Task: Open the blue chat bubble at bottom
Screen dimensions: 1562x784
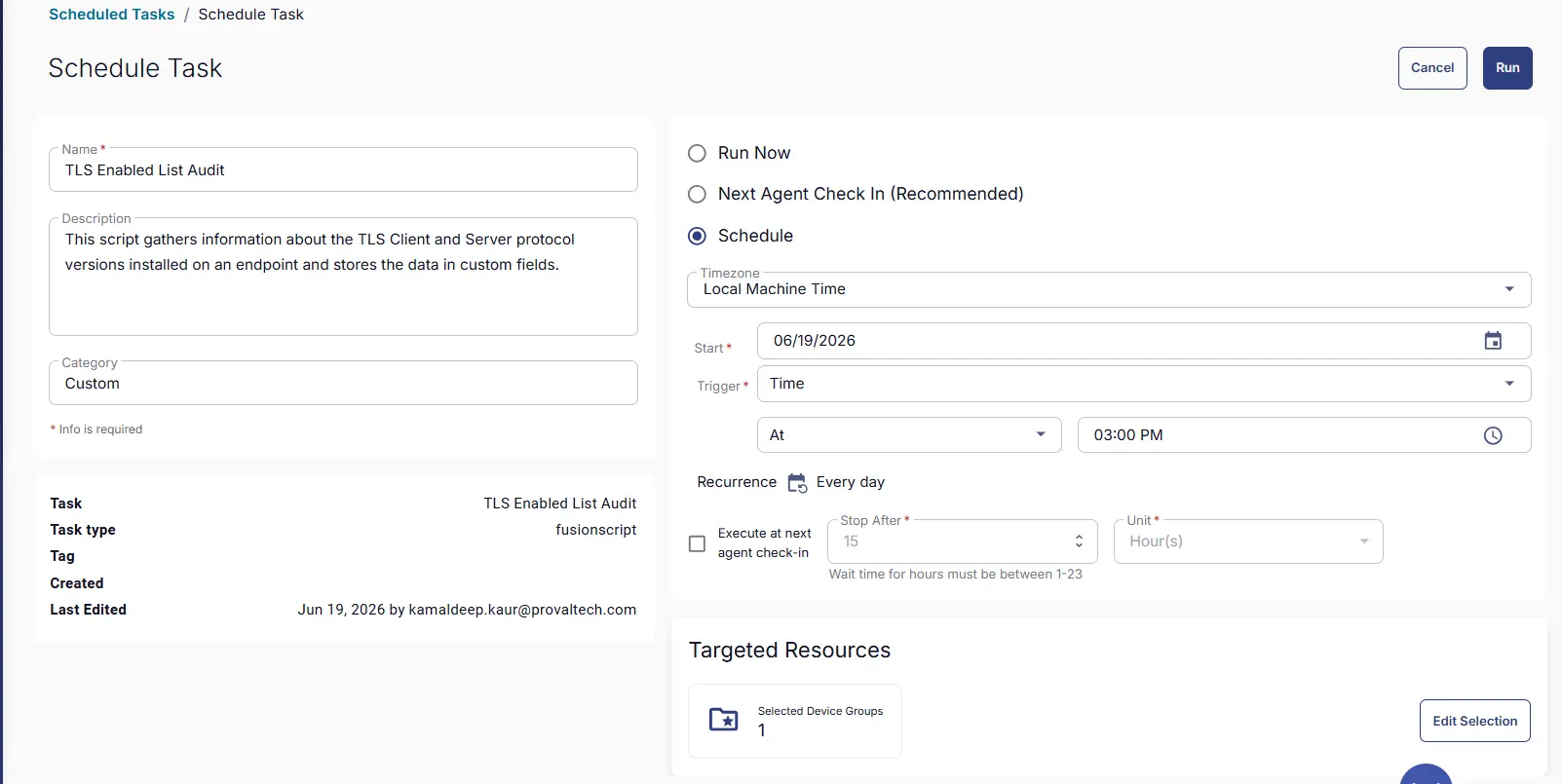Action: coord(1426,775)
